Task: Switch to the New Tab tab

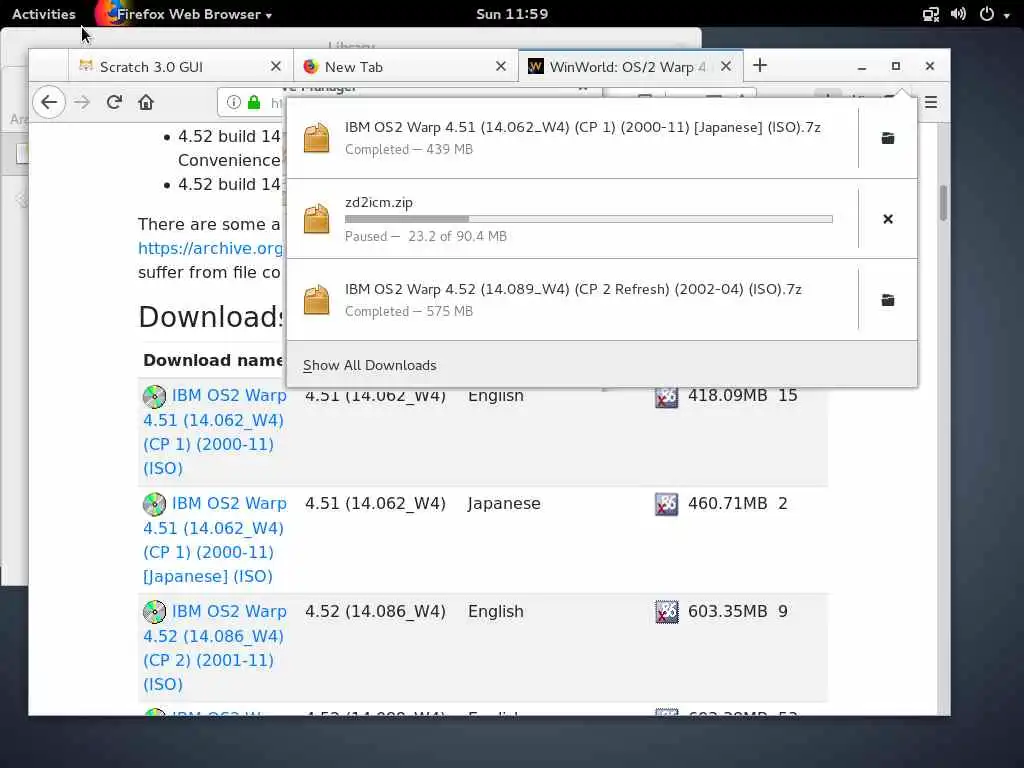Action: pos(406,67)
